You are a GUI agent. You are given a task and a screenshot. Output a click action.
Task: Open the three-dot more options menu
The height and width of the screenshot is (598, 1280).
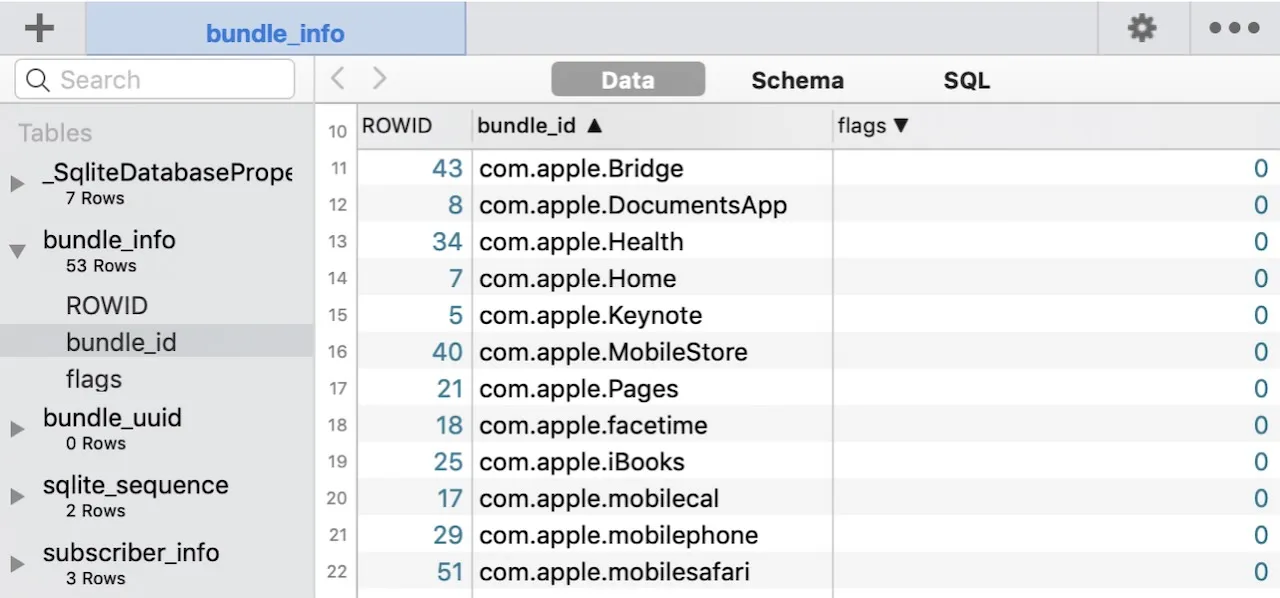pyautogui.click(x=1234, y=28)
